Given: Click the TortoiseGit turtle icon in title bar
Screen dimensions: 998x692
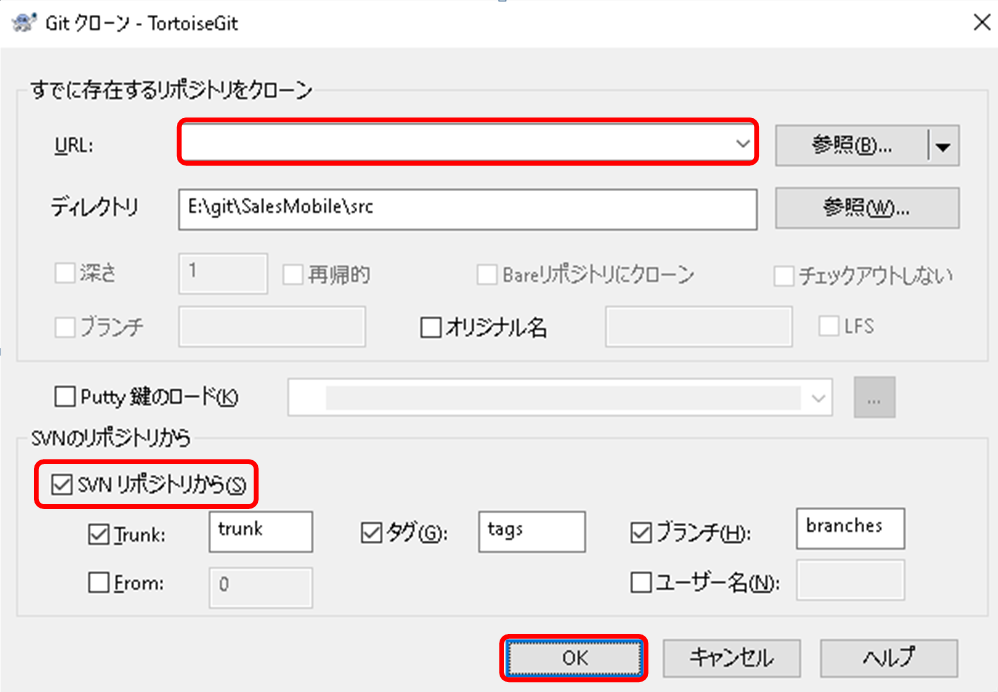Looking at the screenshot, I should (x=24, y=23).
